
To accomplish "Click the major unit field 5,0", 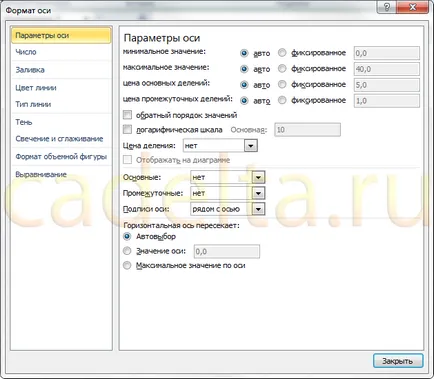I will [387, 85].
